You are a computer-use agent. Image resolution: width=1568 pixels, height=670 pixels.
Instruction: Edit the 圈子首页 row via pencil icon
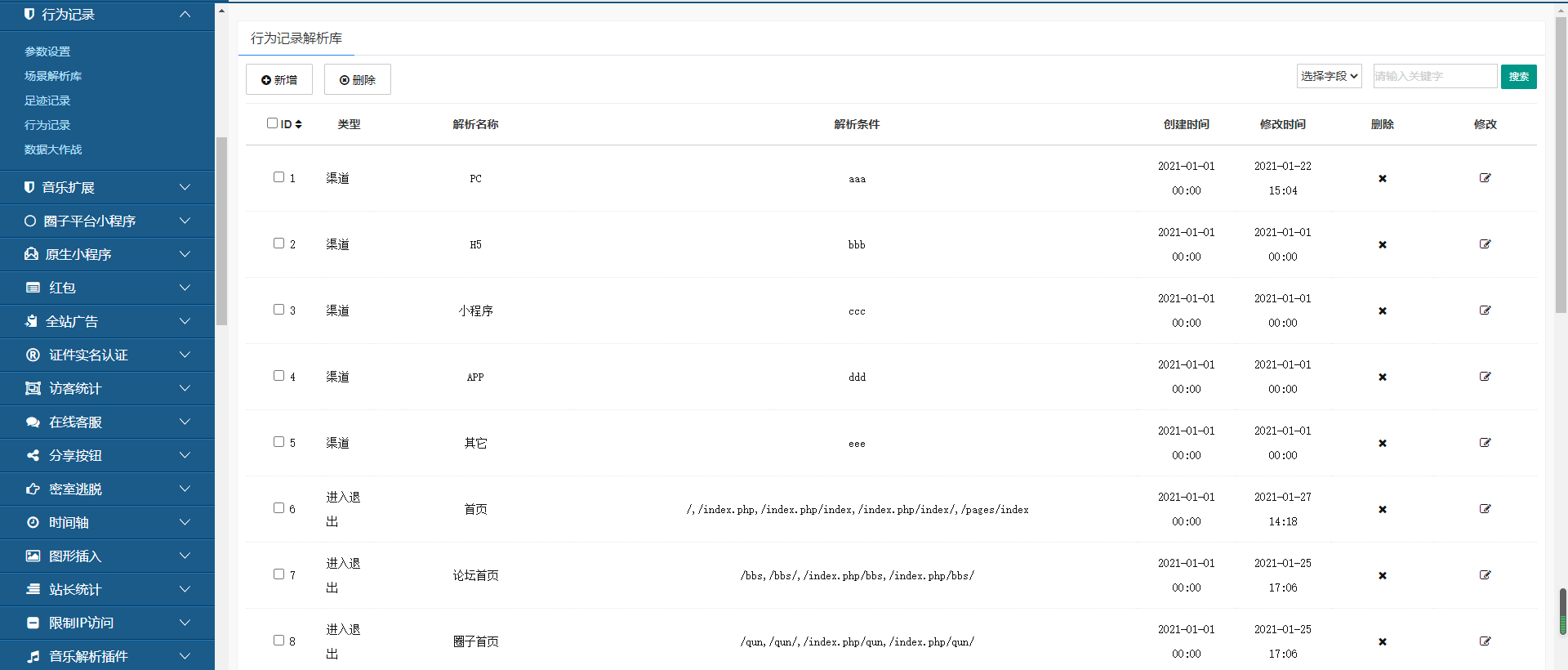click(1485, 641)
